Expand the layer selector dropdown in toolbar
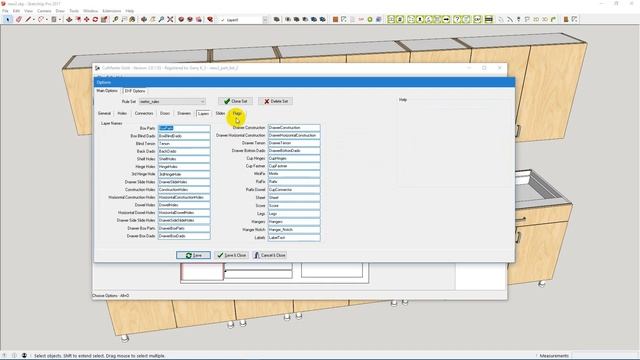Image resolution: width=640 pixels, height=360 pixels. coord(265,20)
